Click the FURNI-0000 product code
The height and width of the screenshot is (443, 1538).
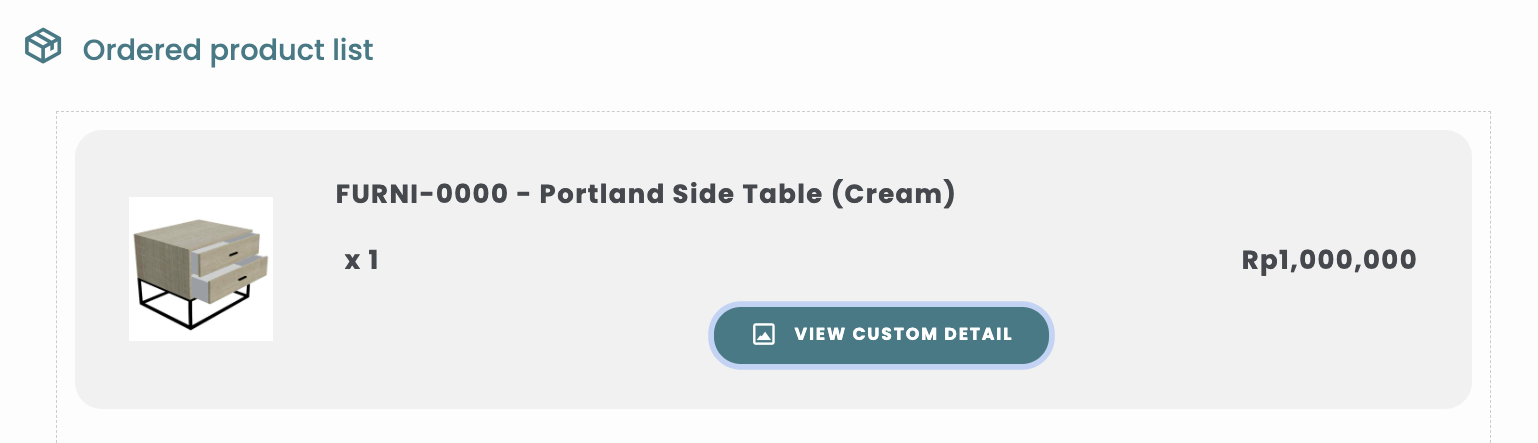422,194
